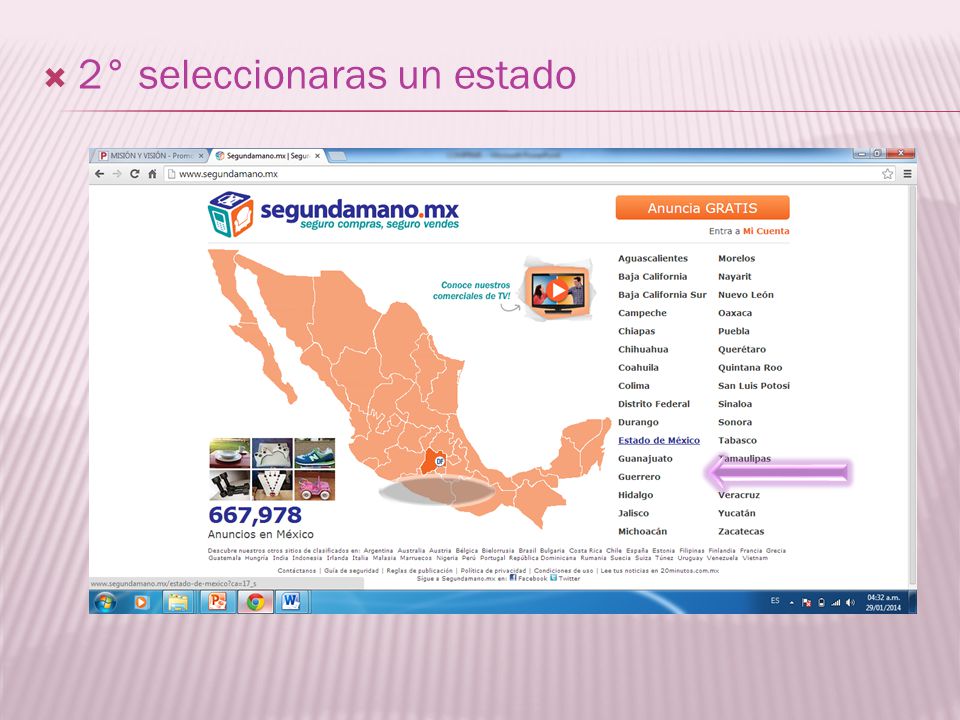Reload the page with the refresh icon
This screenshot has height=720, width=960.
(x=135, y=174)
